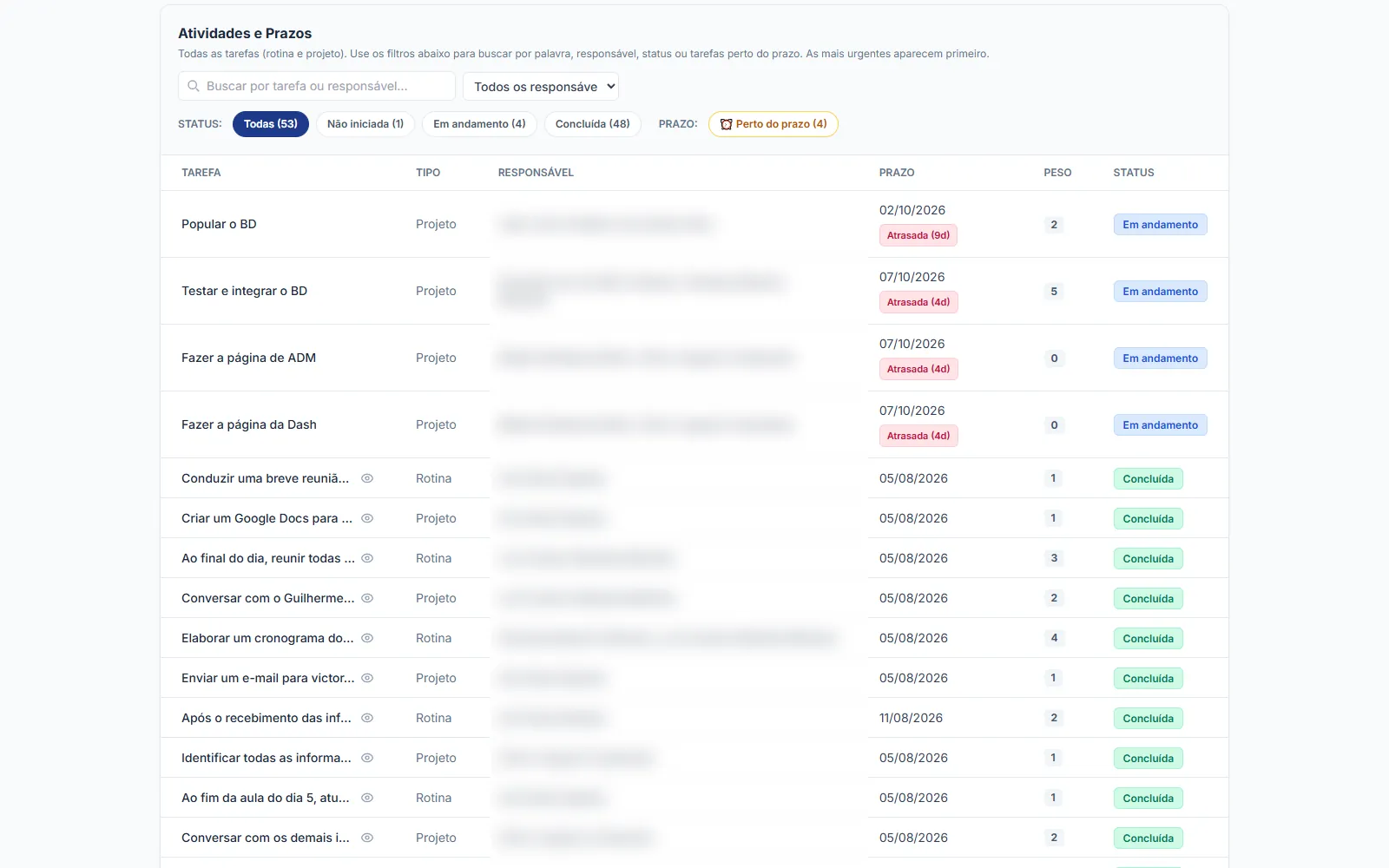Click the search magnifier icon
1389x868 pixels.
(194, 86)
